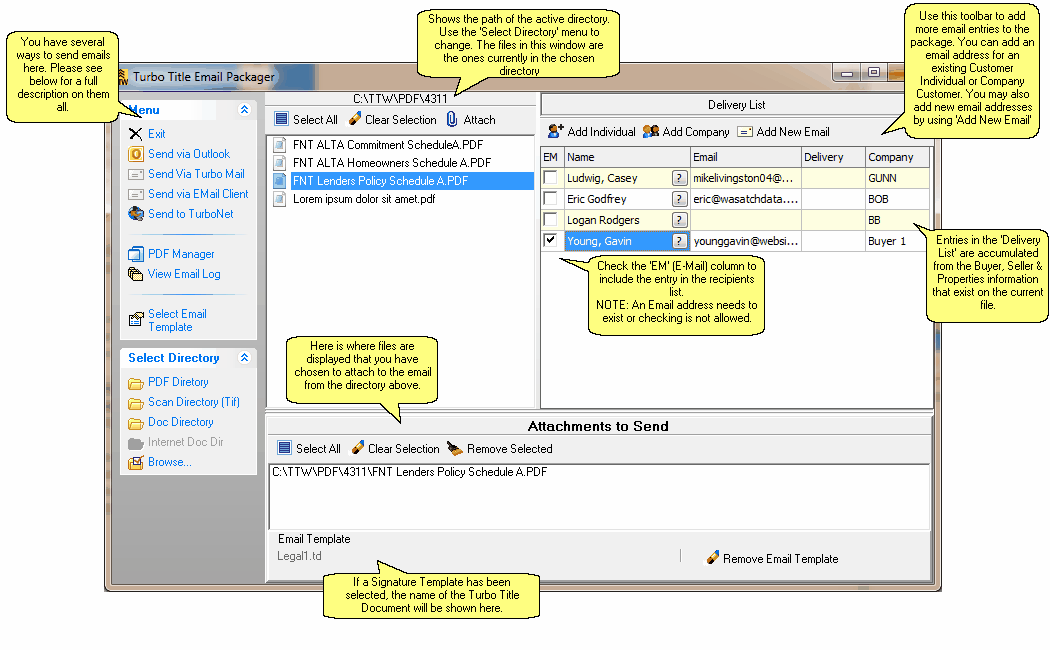Viewport: 1050px width, 650px height.
Task: Select FNT Lenders Policy Schedule A.PDF file
Action: point(380,181)
